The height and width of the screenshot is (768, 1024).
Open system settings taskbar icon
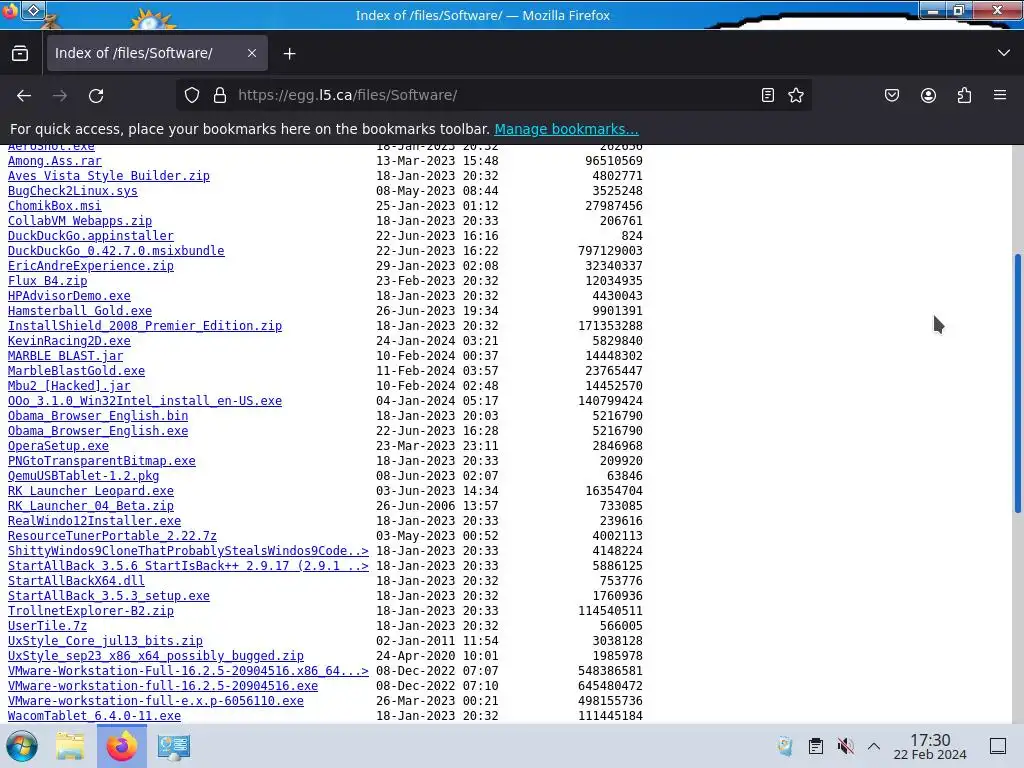tap(174, 746)
